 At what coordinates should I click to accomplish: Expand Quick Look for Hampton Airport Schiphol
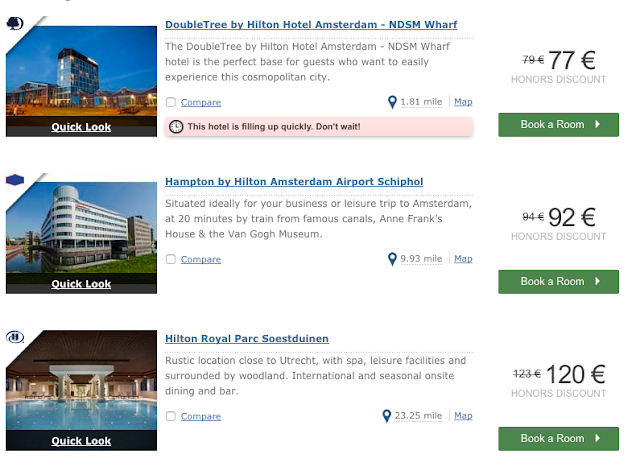click(x=81, y=284)
